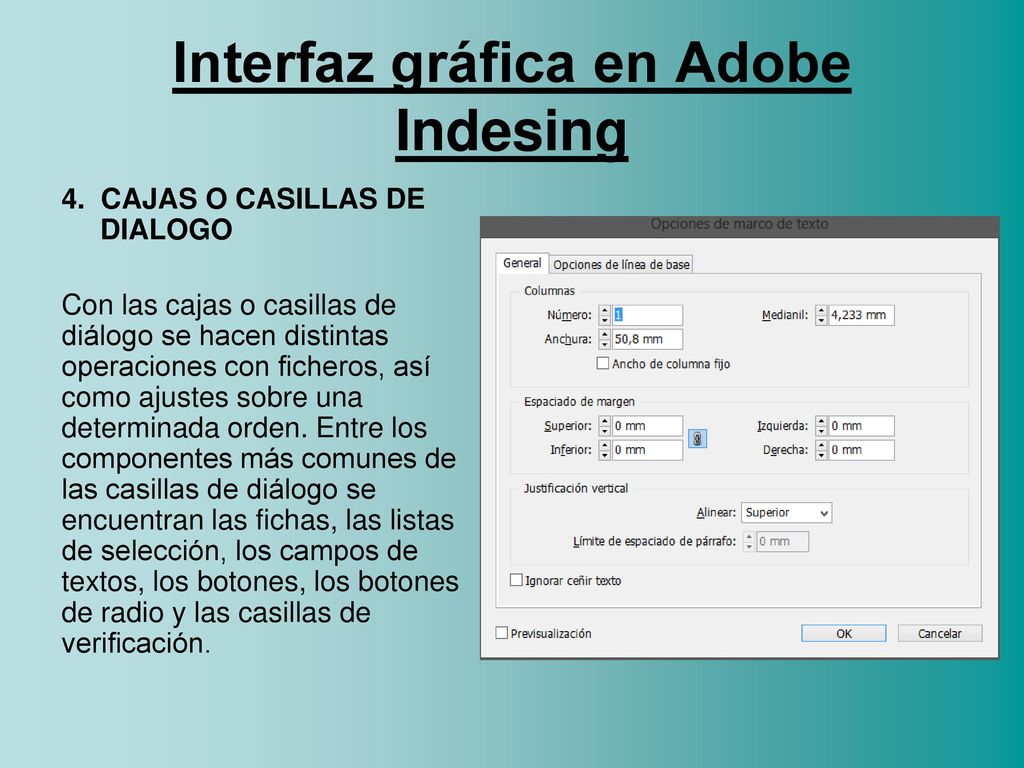Click the Izquierda margin input field
This screenshot has width=1024, height=768.
coord(861,426)
